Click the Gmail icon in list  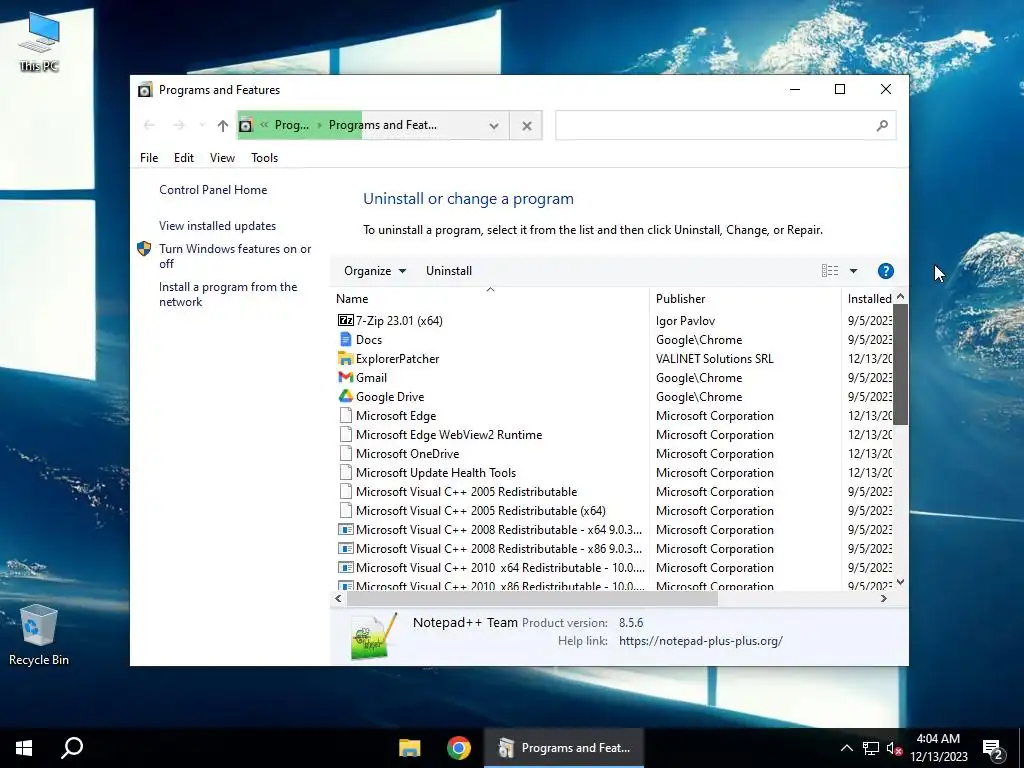click(x=345, y=377)
